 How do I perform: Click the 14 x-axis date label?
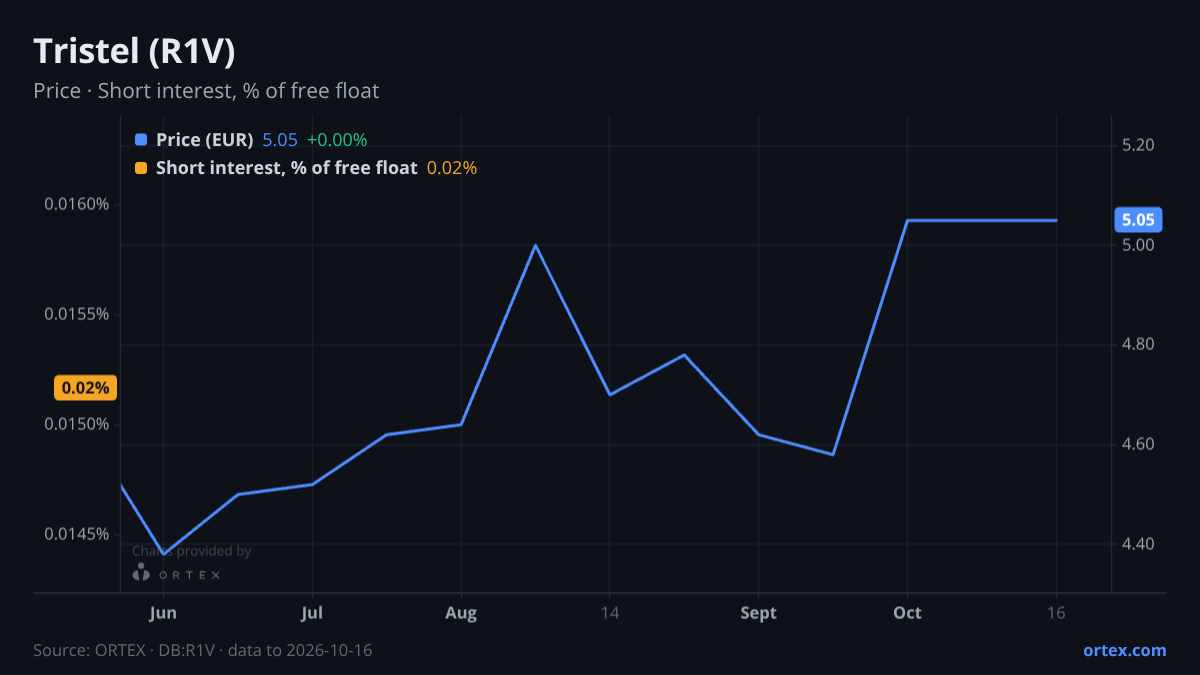coord(610,613)
